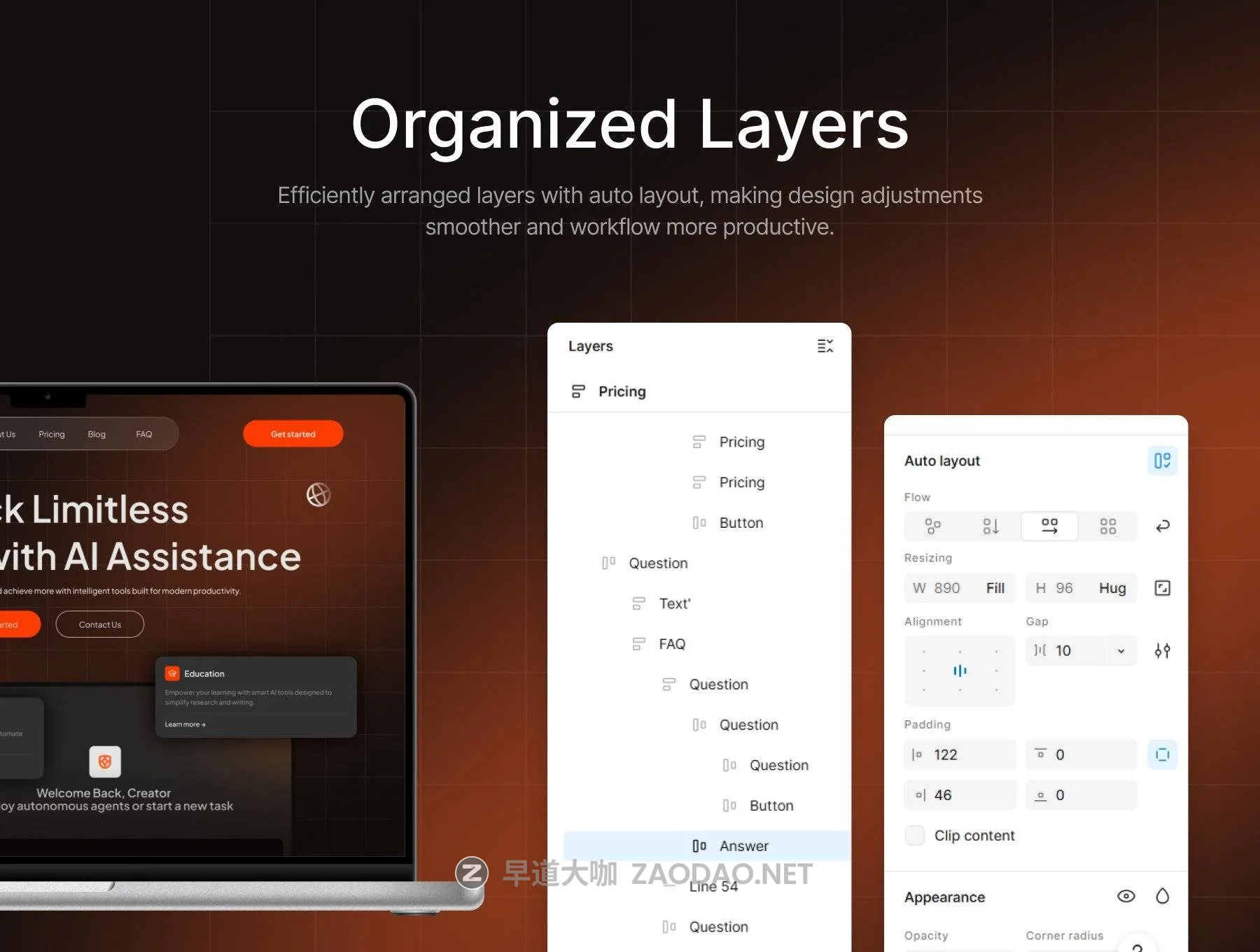Select the grid flow option
The height and width of the screenshot is (952, 1260).
click(1107, 526)
